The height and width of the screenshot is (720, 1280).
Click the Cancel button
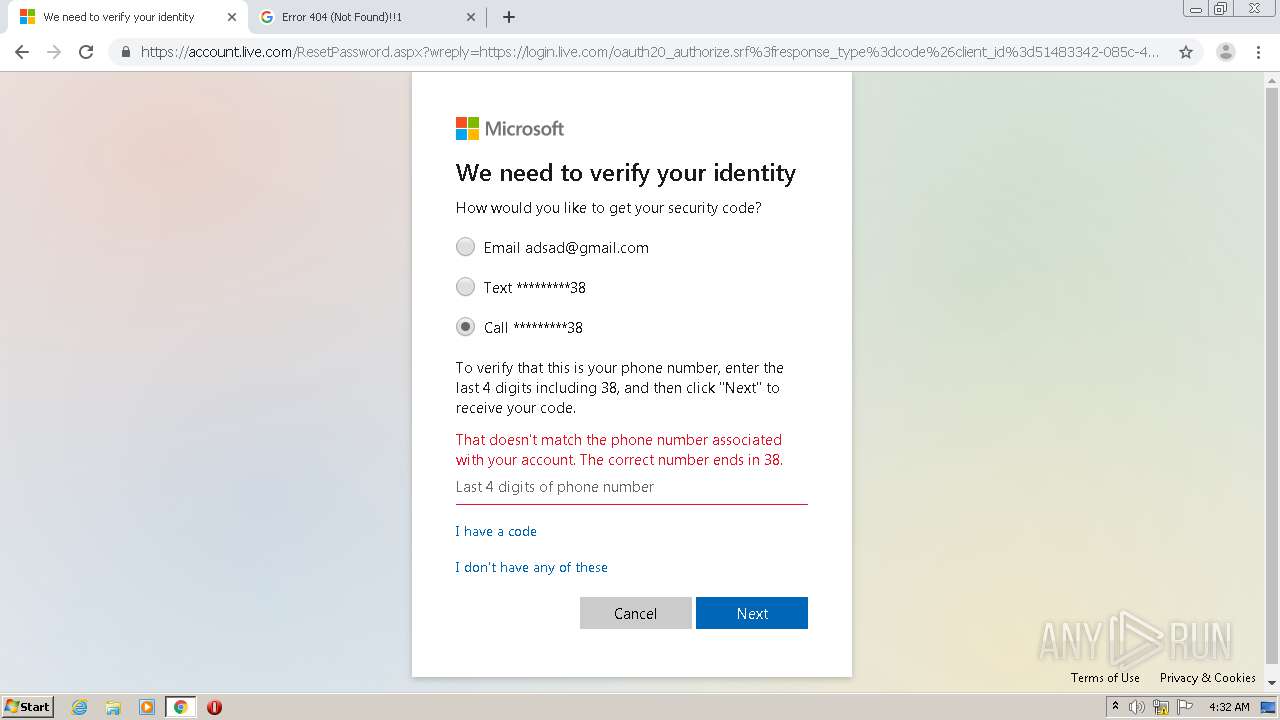(x=636, y=613)
